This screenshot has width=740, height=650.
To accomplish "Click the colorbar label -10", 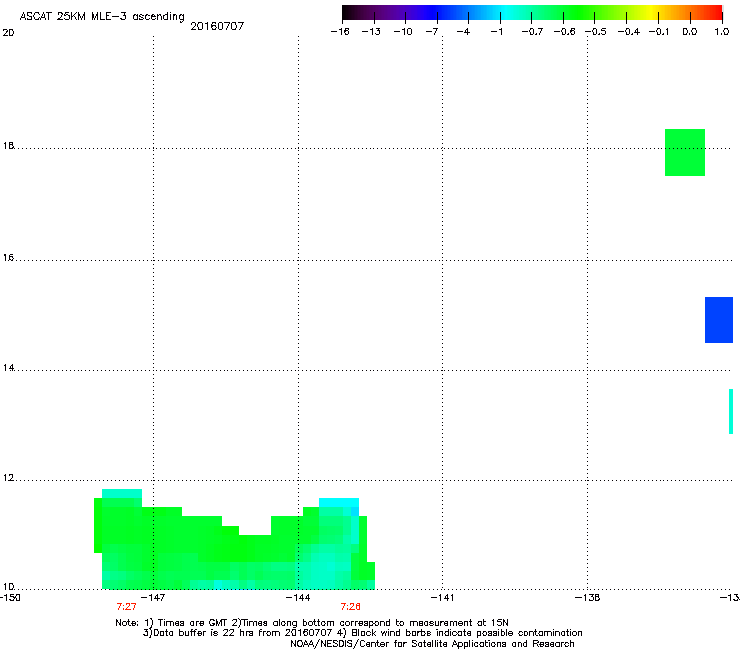I will pyautogui.click(x=403, y=32).
